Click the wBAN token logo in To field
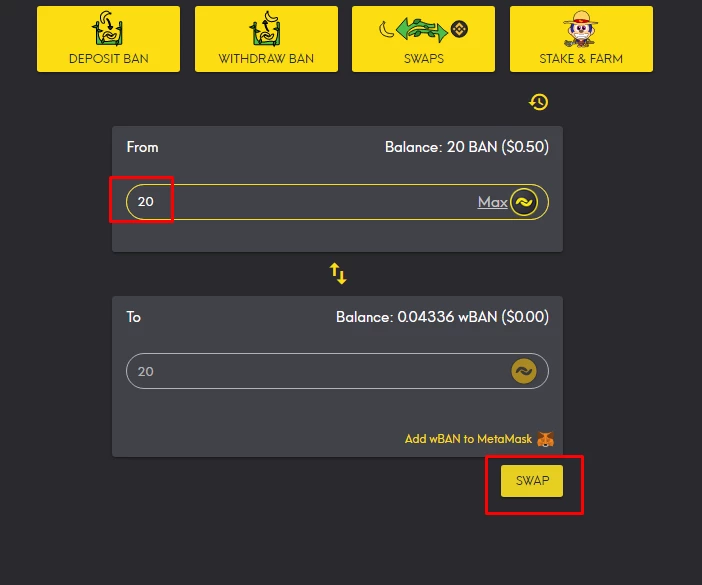 point(524,371)
